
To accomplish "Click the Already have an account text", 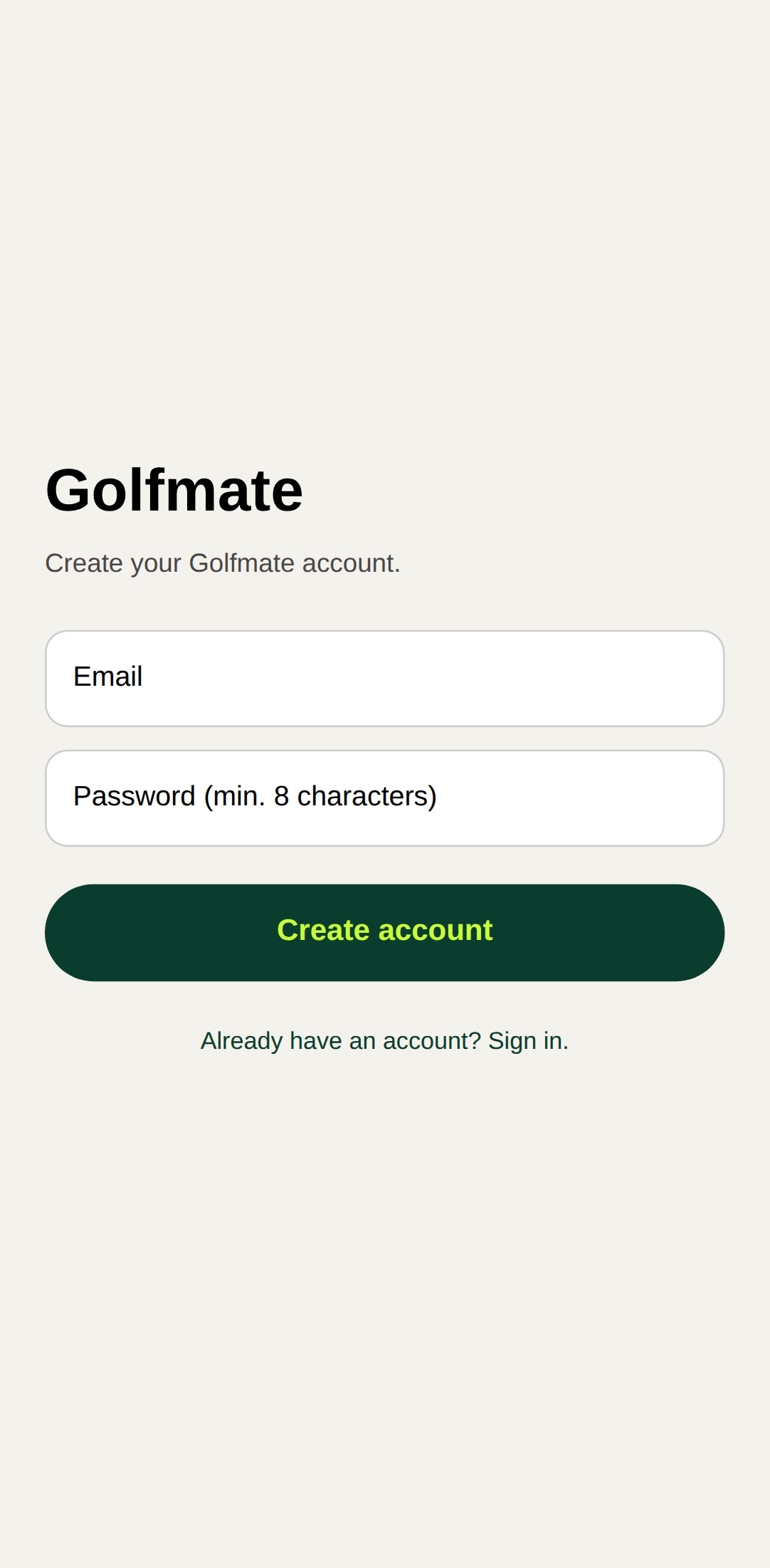I will click(x=339, y=1040).
